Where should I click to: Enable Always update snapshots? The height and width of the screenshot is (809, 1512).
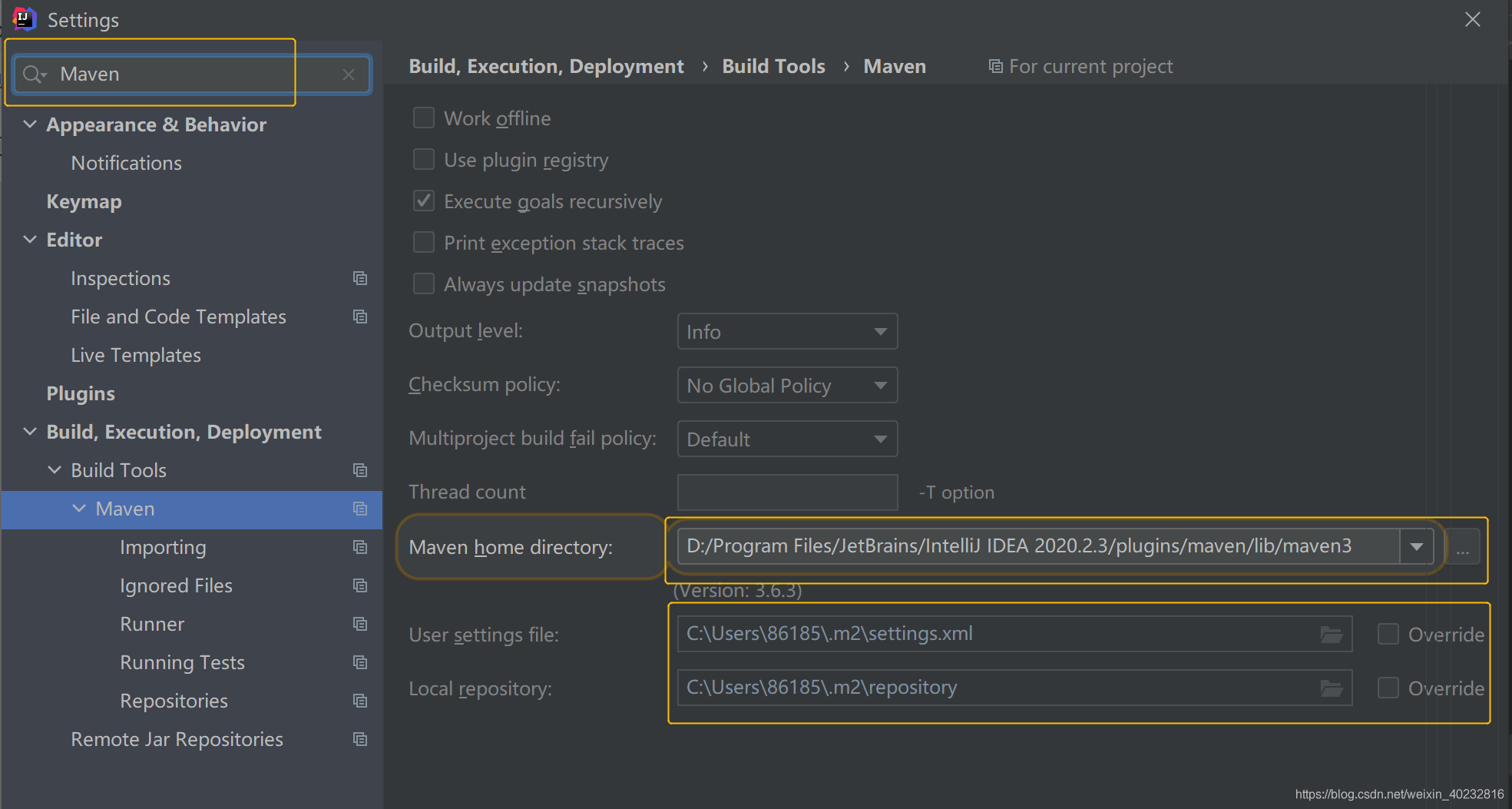[424, 283]
